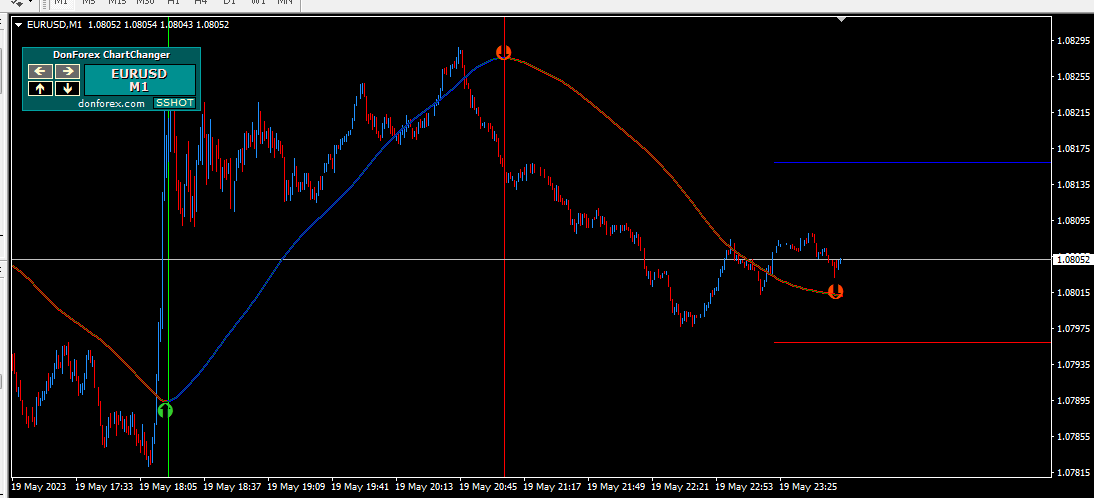Select the green vertical line on the chart
This screenshot has height=498, width=1094.
point(168,279)
